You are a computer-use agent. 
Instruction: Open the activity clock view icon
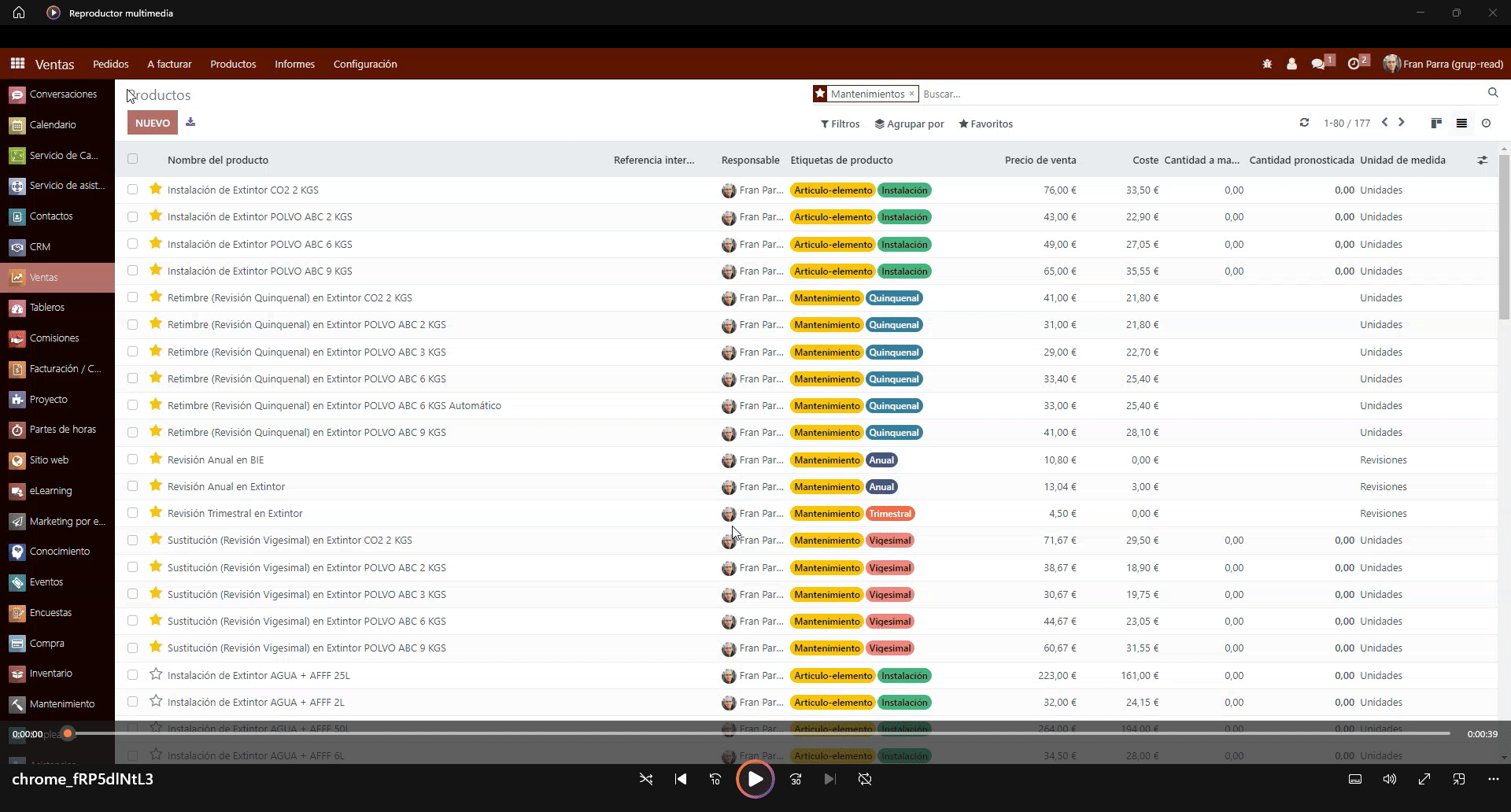[x=1486, y=123]
